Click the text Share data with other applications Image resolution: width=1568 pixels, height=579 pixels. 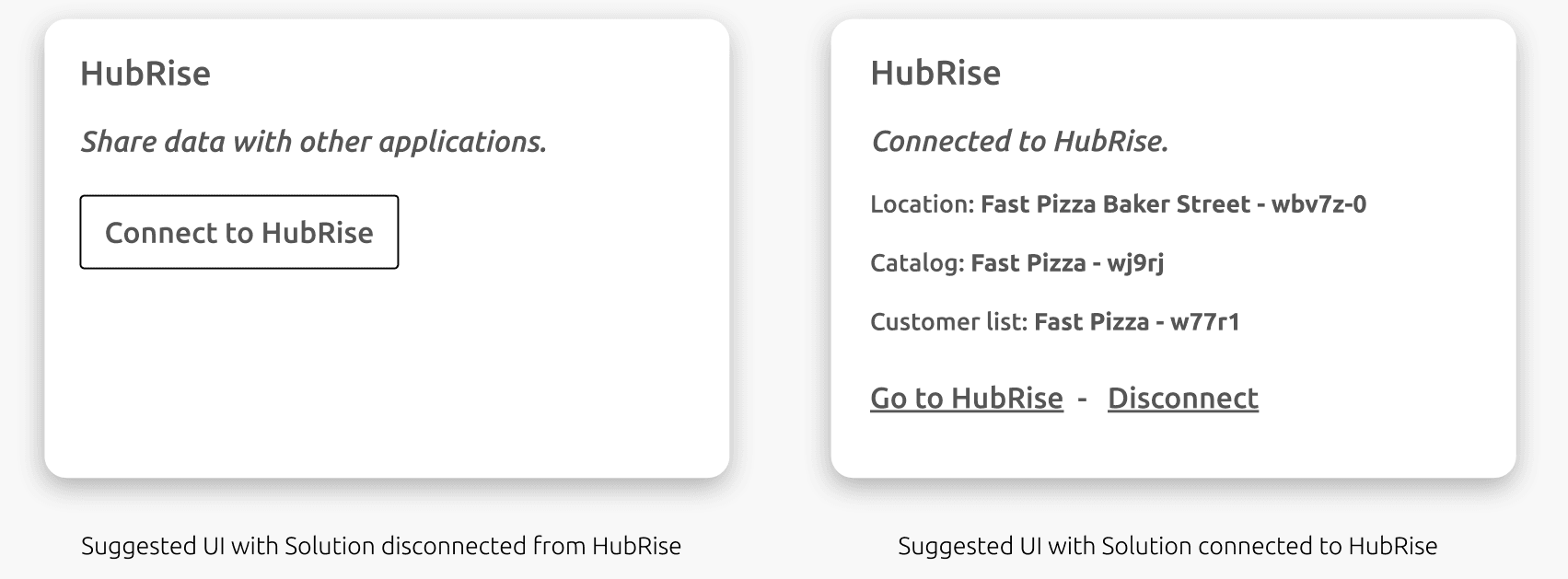[315, 142]
